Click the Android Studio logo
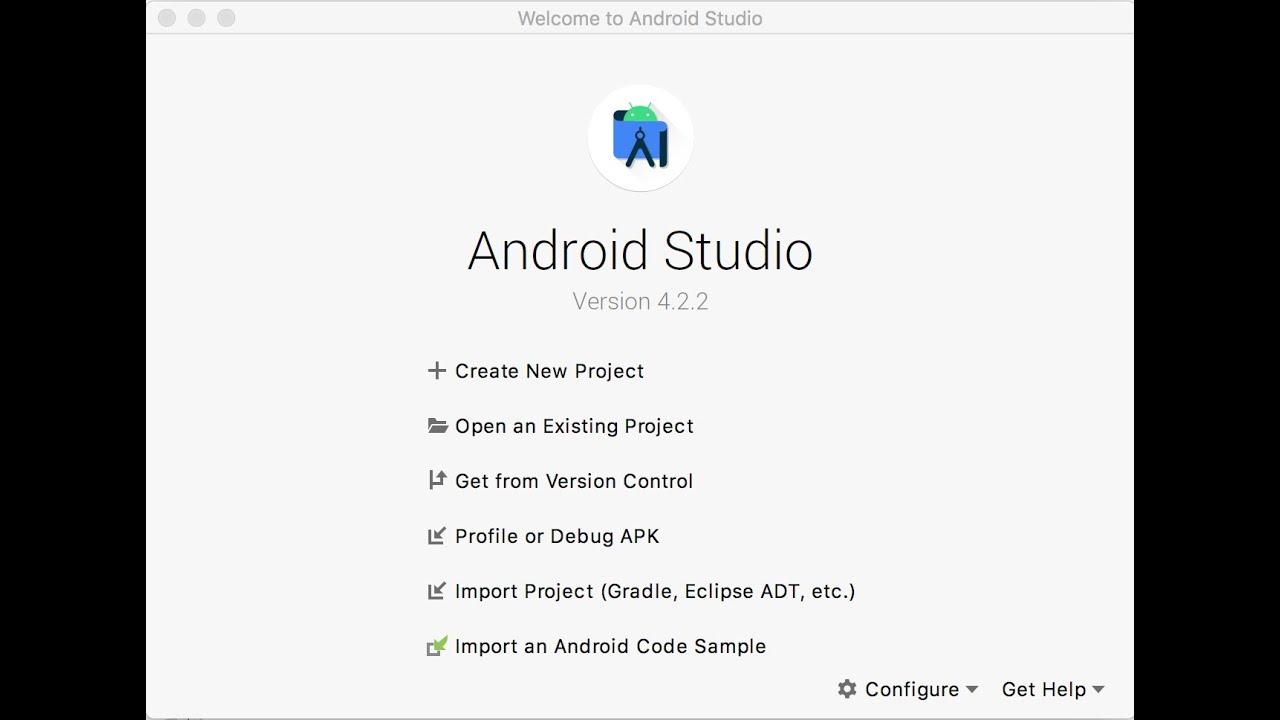The image size is (1280, 720). tap(640, 138)
